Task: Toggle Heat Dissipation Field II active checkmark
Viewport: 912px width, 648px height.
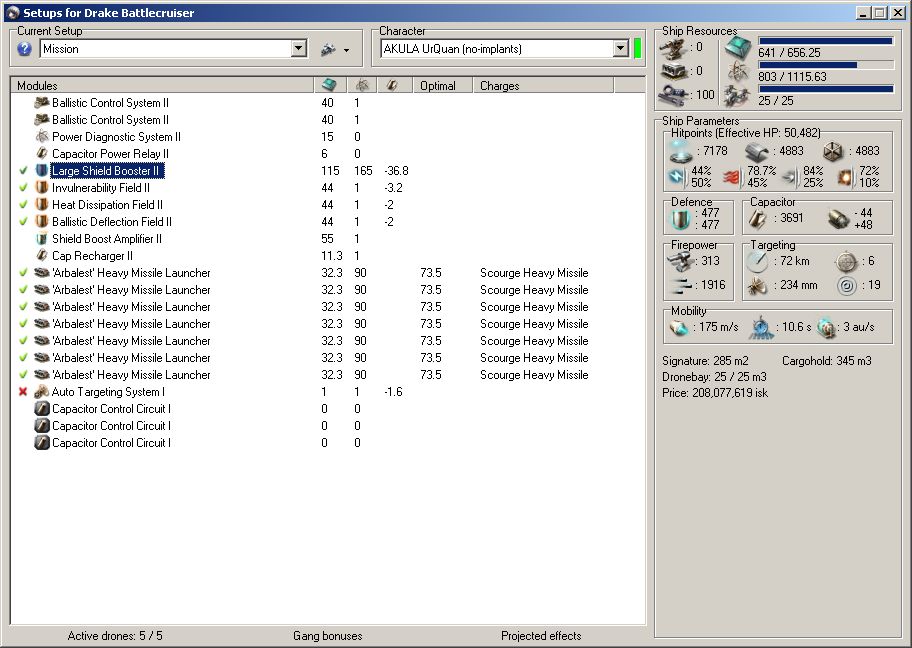Action: pyautogui.click(x=23, y=205)
